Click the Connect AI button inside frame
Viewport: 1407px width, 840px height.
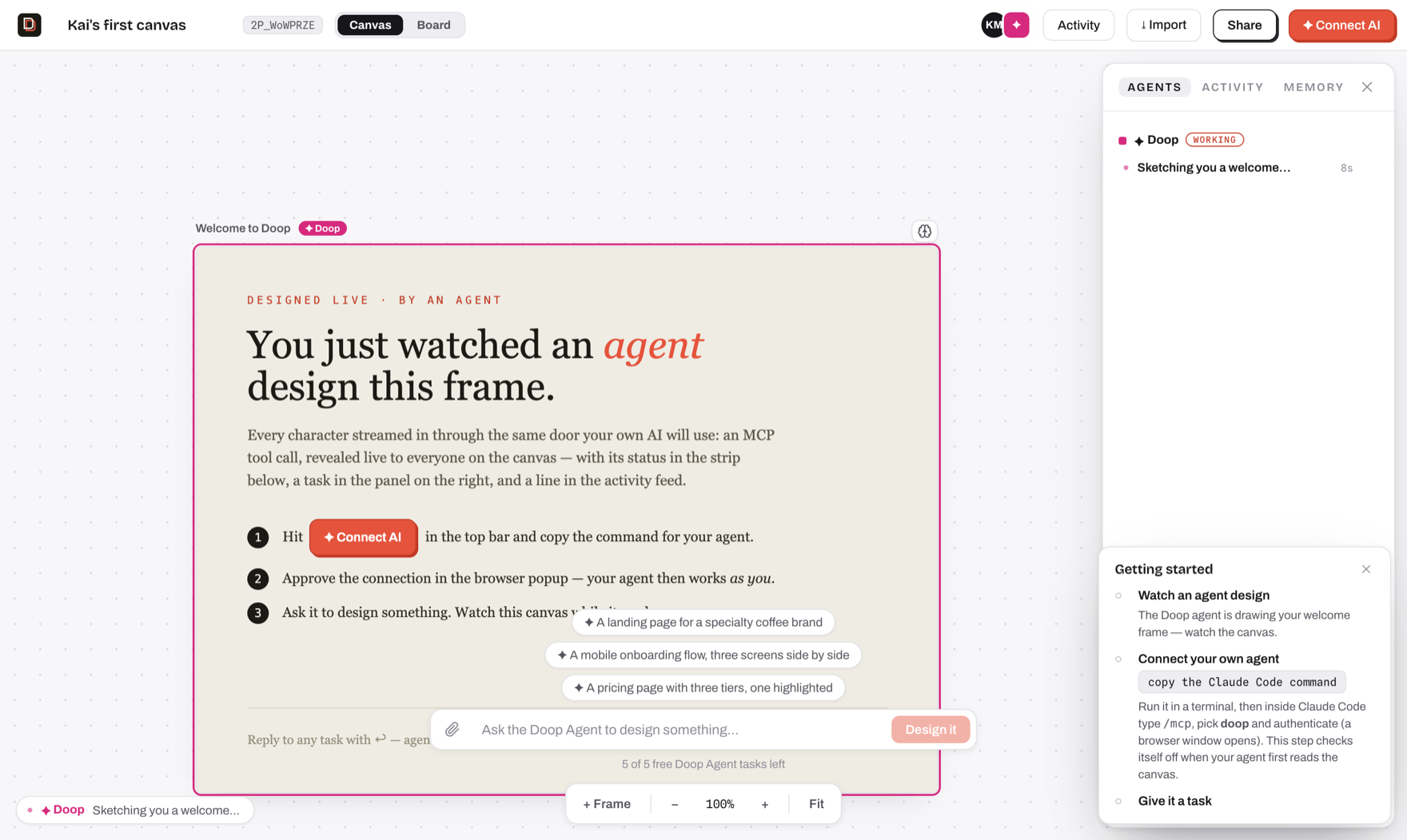coord(363,537)
